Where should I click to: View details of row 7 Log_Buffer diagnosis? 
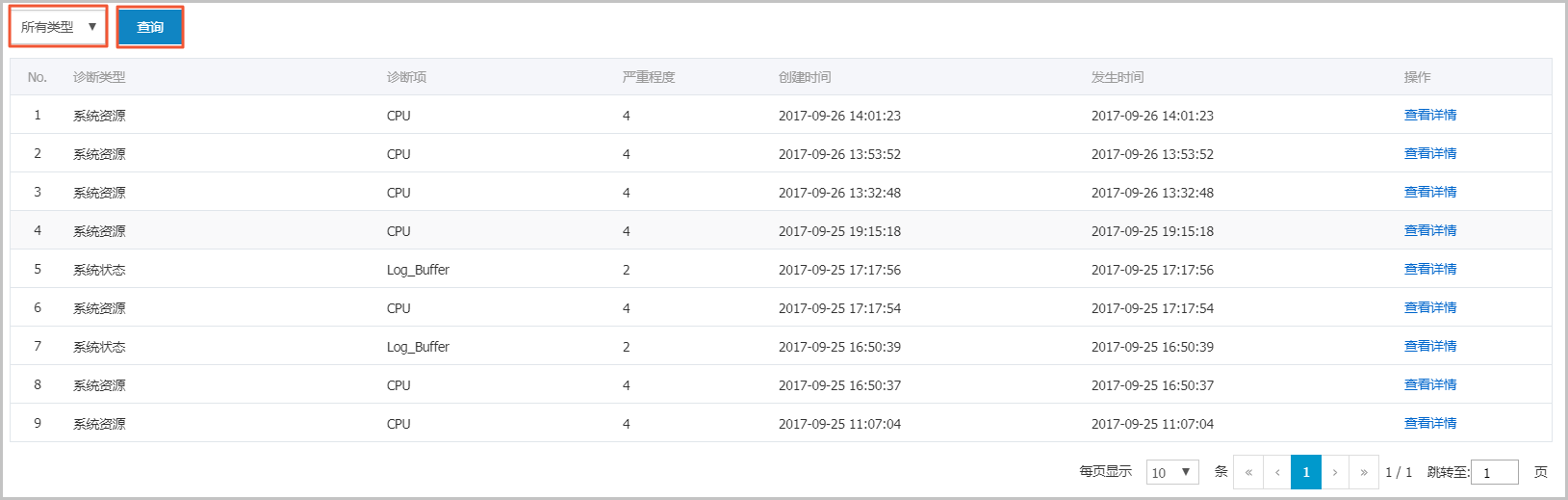tap(1430, 346)
